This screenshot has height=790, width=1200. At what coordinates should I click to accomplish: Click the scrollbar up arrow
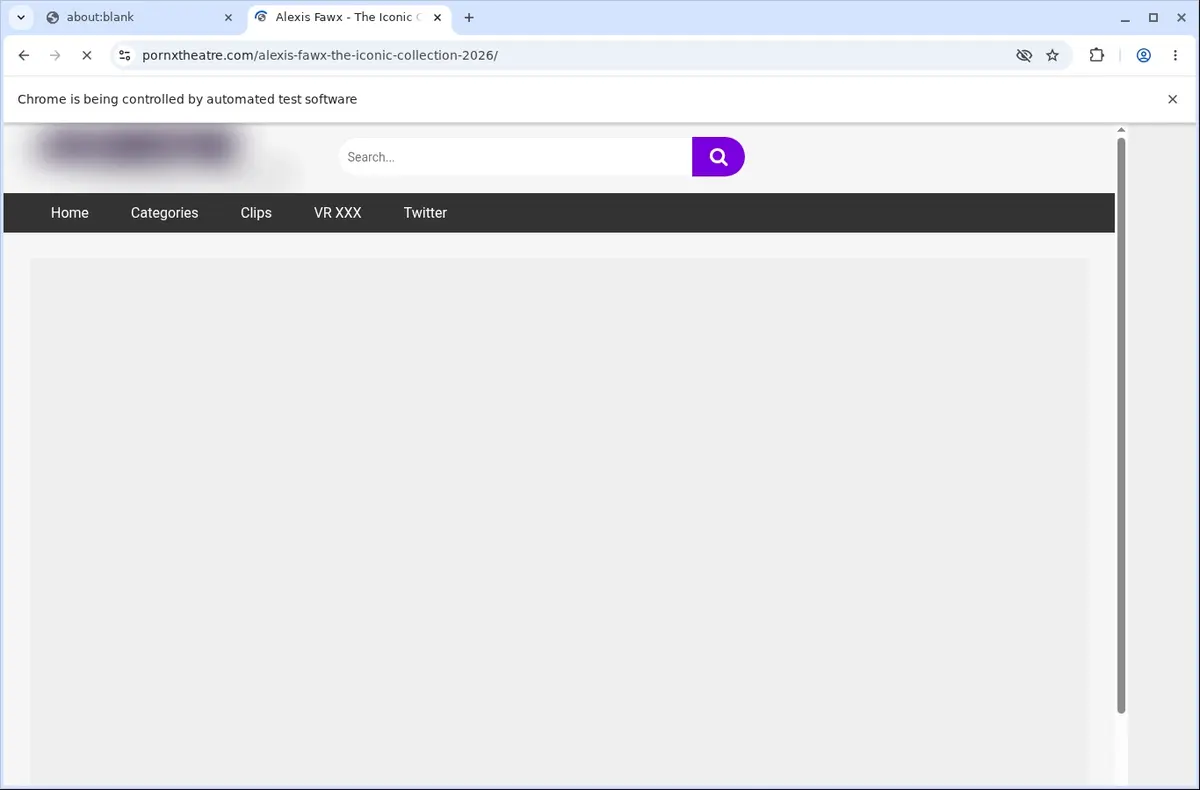[x=1121, y=130]
